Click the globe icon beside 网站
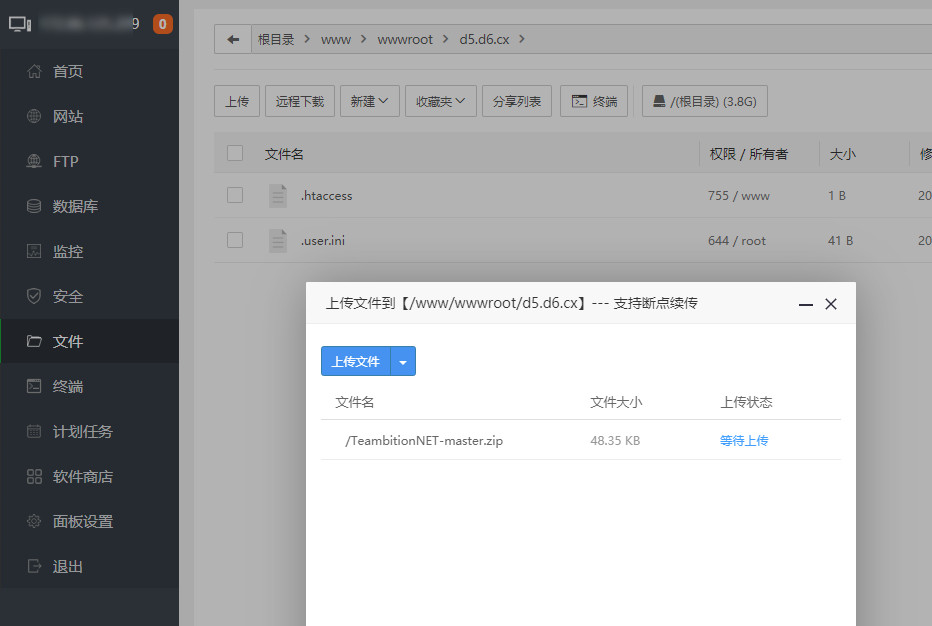The width and height of the screenshot is (932, 626). pos(34,117)
